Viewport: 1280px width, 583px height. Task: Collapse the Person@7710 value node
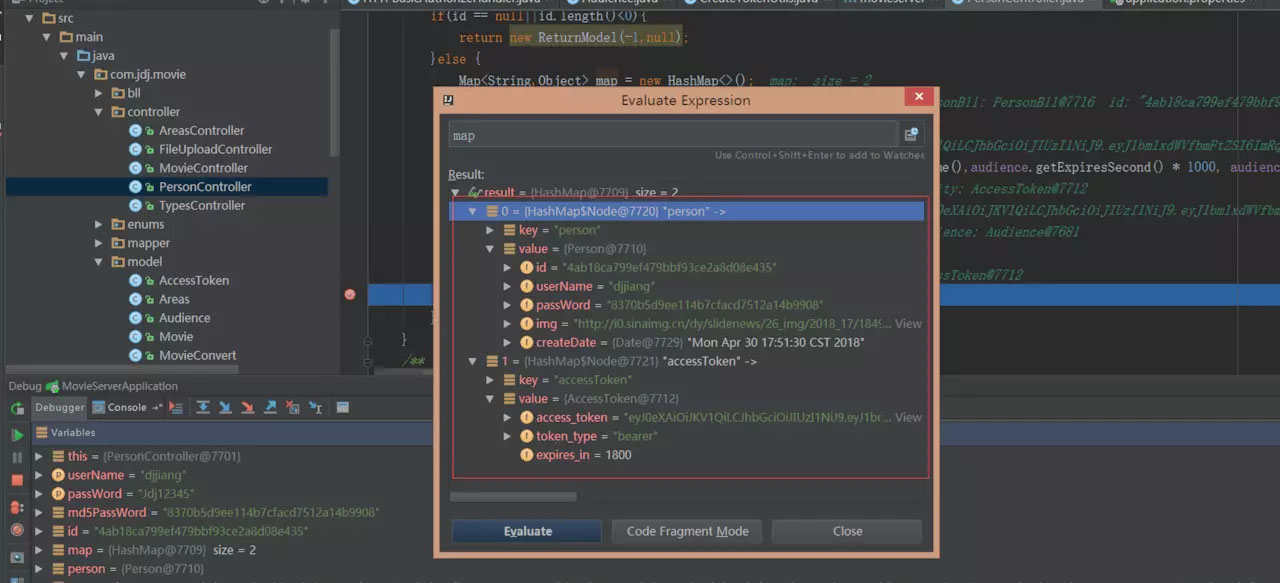490,249
